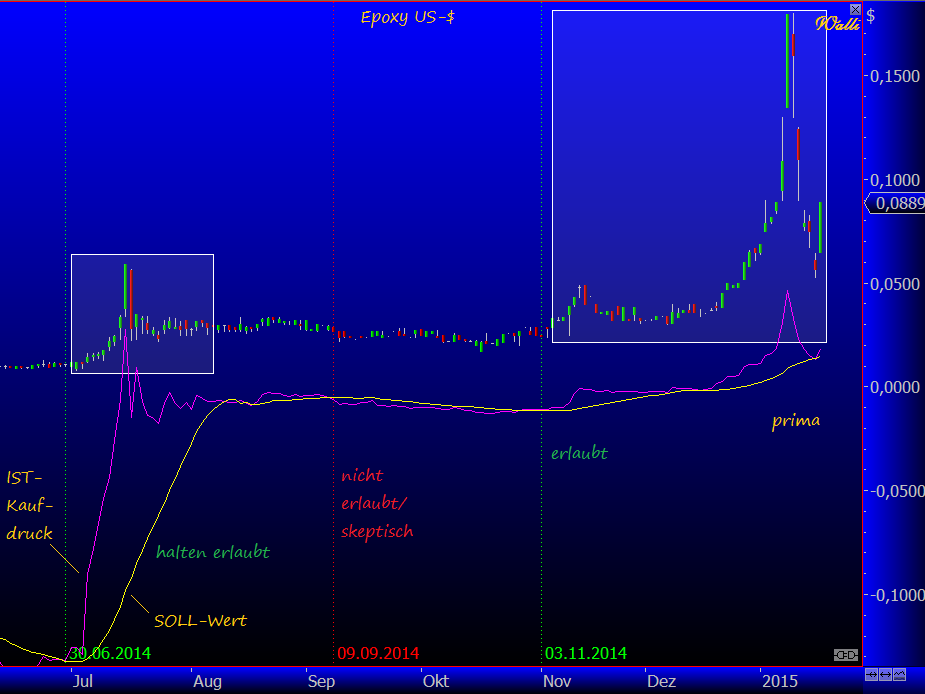This screenshot has height=694, width=925.
Task: Click the 'Sep' month label on time axis
Action: (320, 681)
